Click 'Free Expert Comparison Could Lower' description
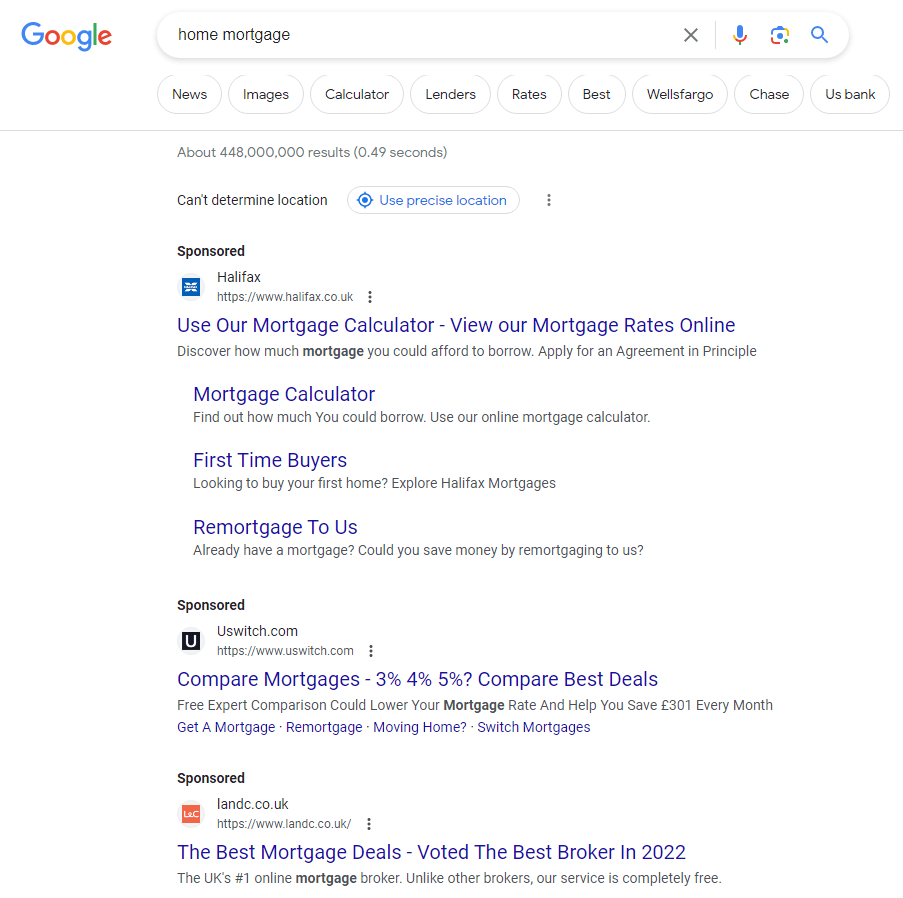Screen dimensions: 903x898 475,706
